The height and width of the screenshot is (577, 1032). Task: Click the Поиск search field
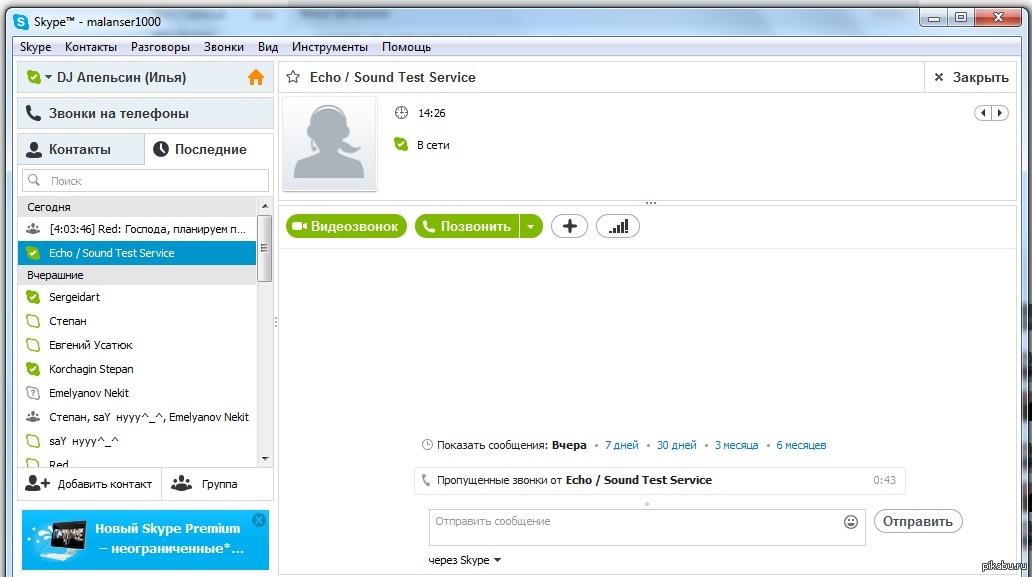145,180
